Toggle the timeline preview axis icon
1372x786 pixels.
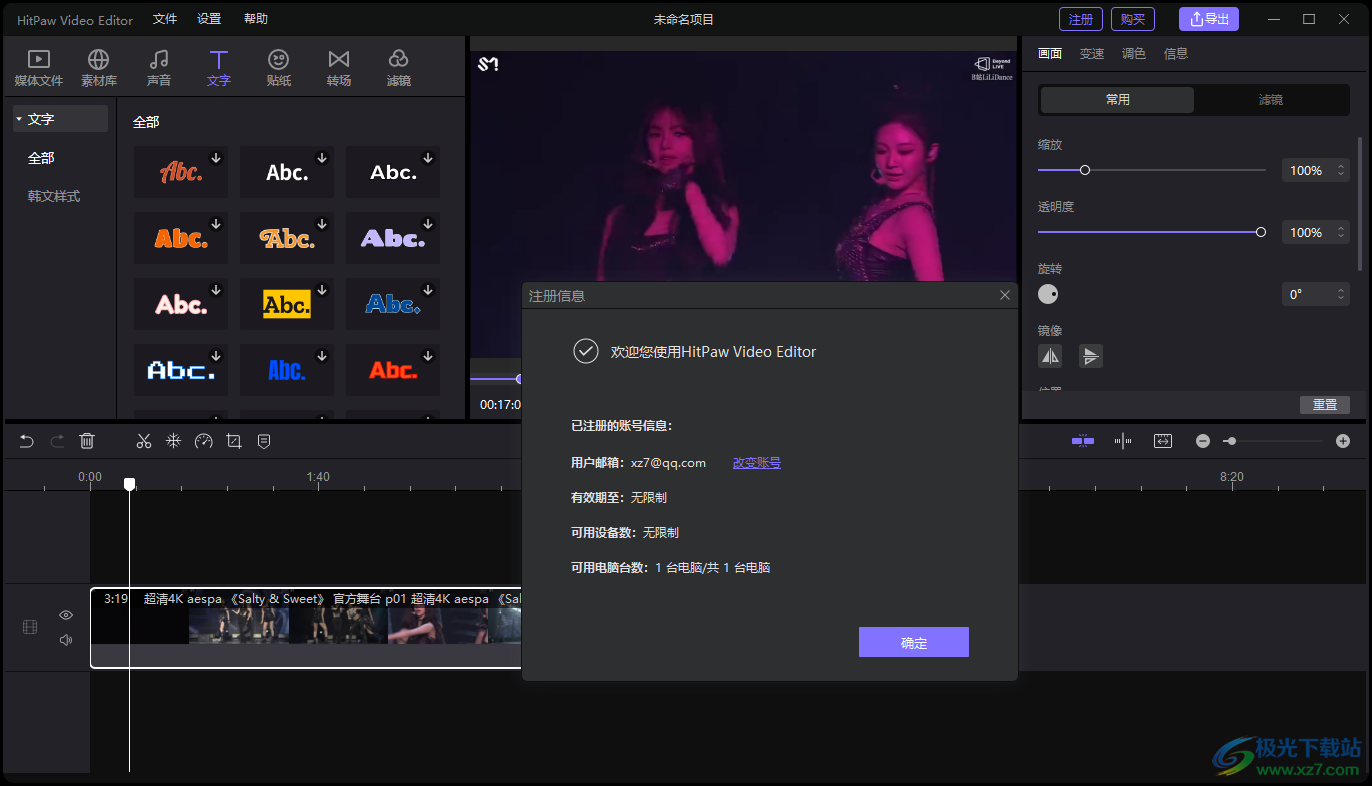(1123, 441)
